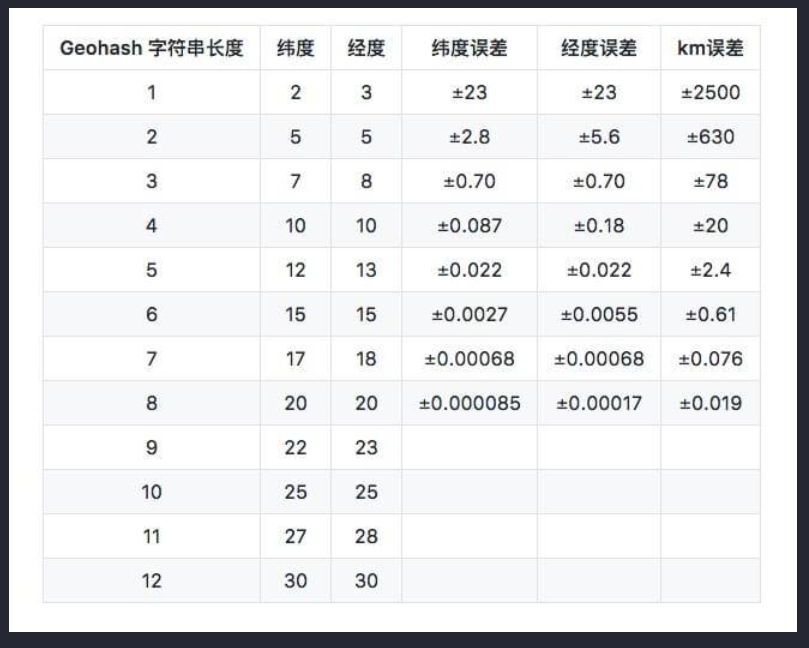Select the cell showing ±0.000085
809x648 pixels.
[x=468, y=402]
